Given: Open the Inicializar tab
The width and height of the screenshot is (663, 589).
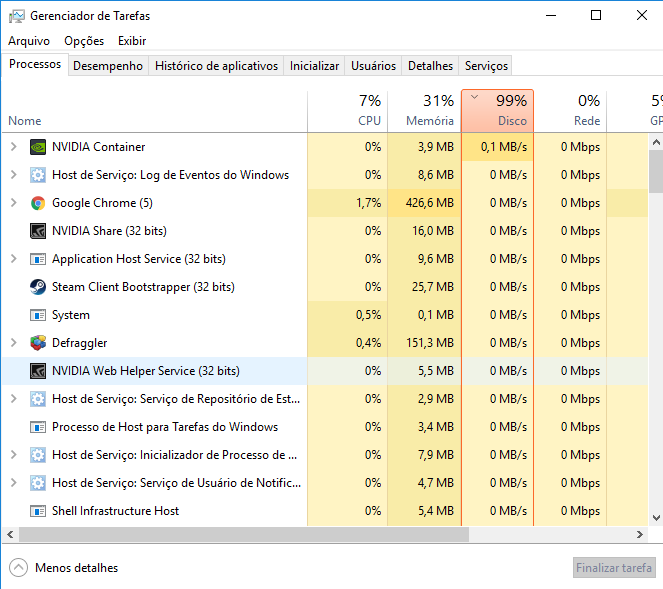Looking at the screenshot, I should (x=314, y=66).
